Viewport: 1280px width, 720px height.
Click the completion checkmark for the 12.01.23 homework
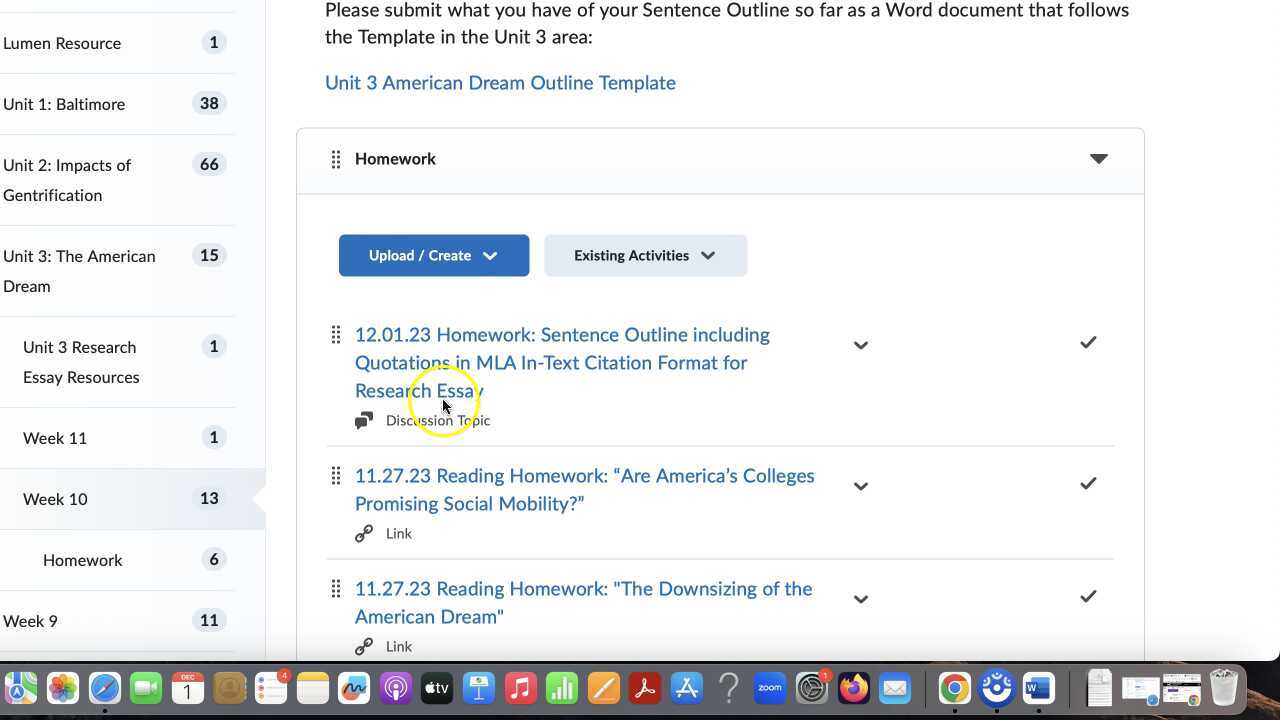point(1088,342)
